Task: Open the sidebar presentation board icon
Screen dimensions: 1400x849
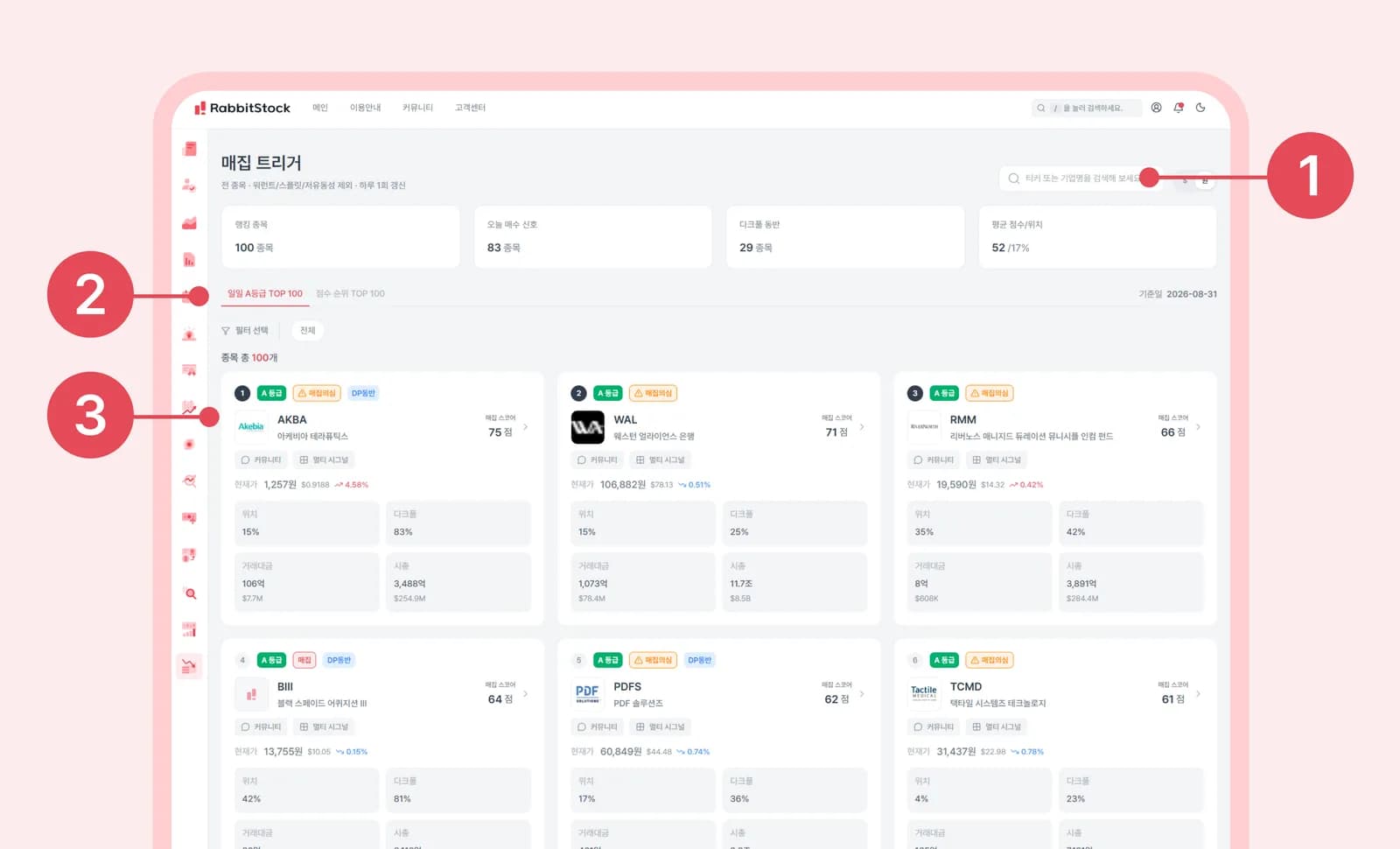Action: point(189,370)
